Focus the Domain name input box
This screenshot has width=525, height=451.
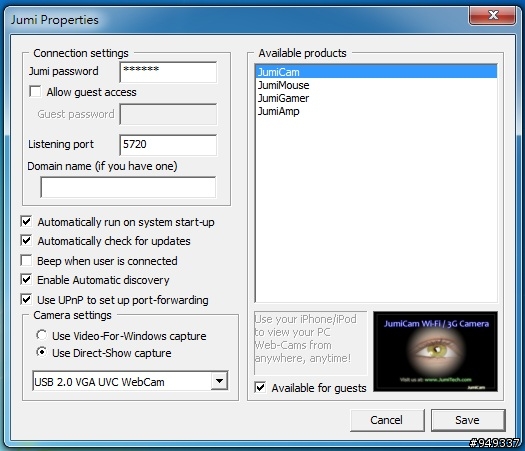128,187
